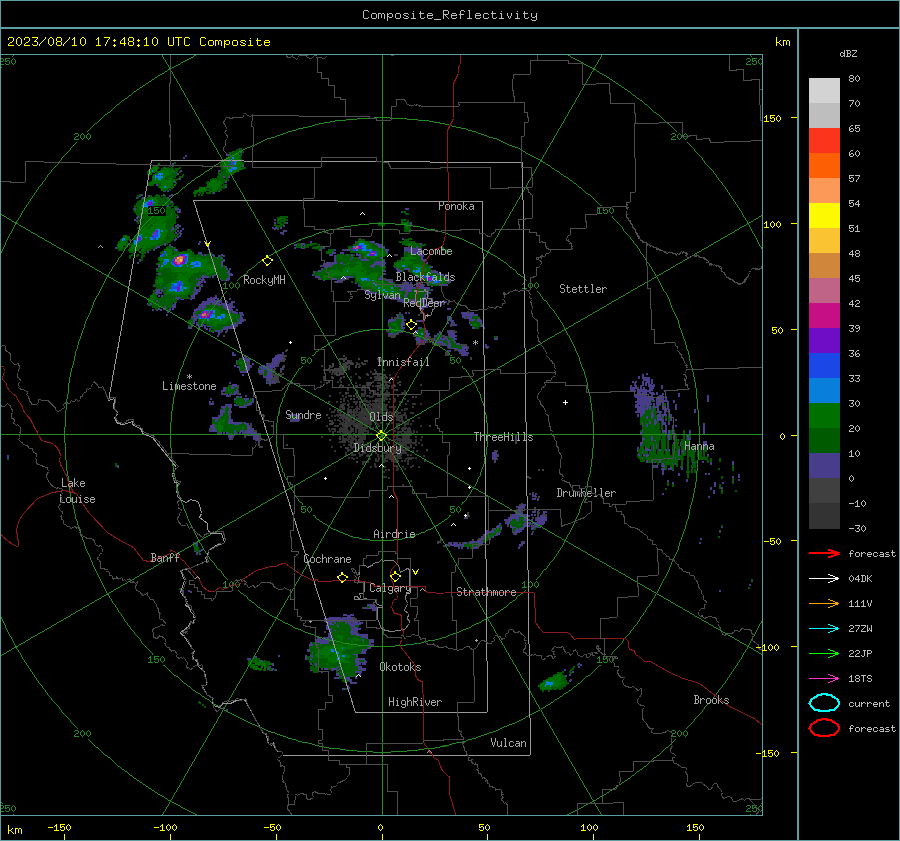Click the Calgary city label
Image resolution: width=900 pixels, height=841 pixels.
[390, 588]
